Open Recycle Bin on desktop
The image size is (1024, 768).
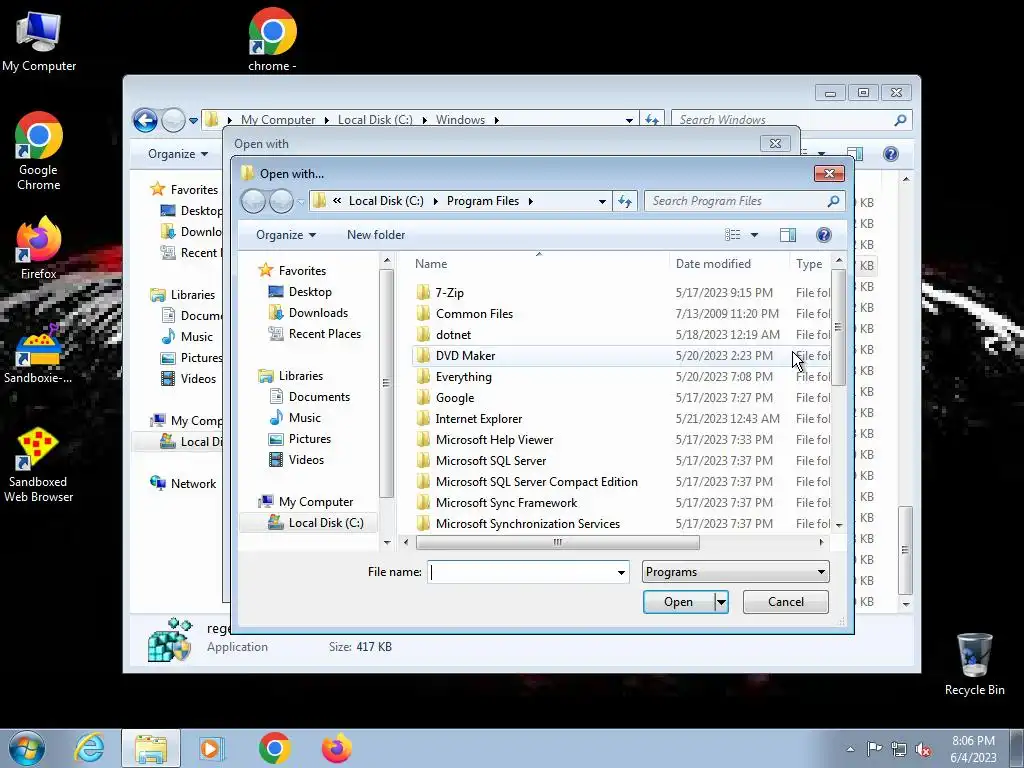tap(974, 664)
